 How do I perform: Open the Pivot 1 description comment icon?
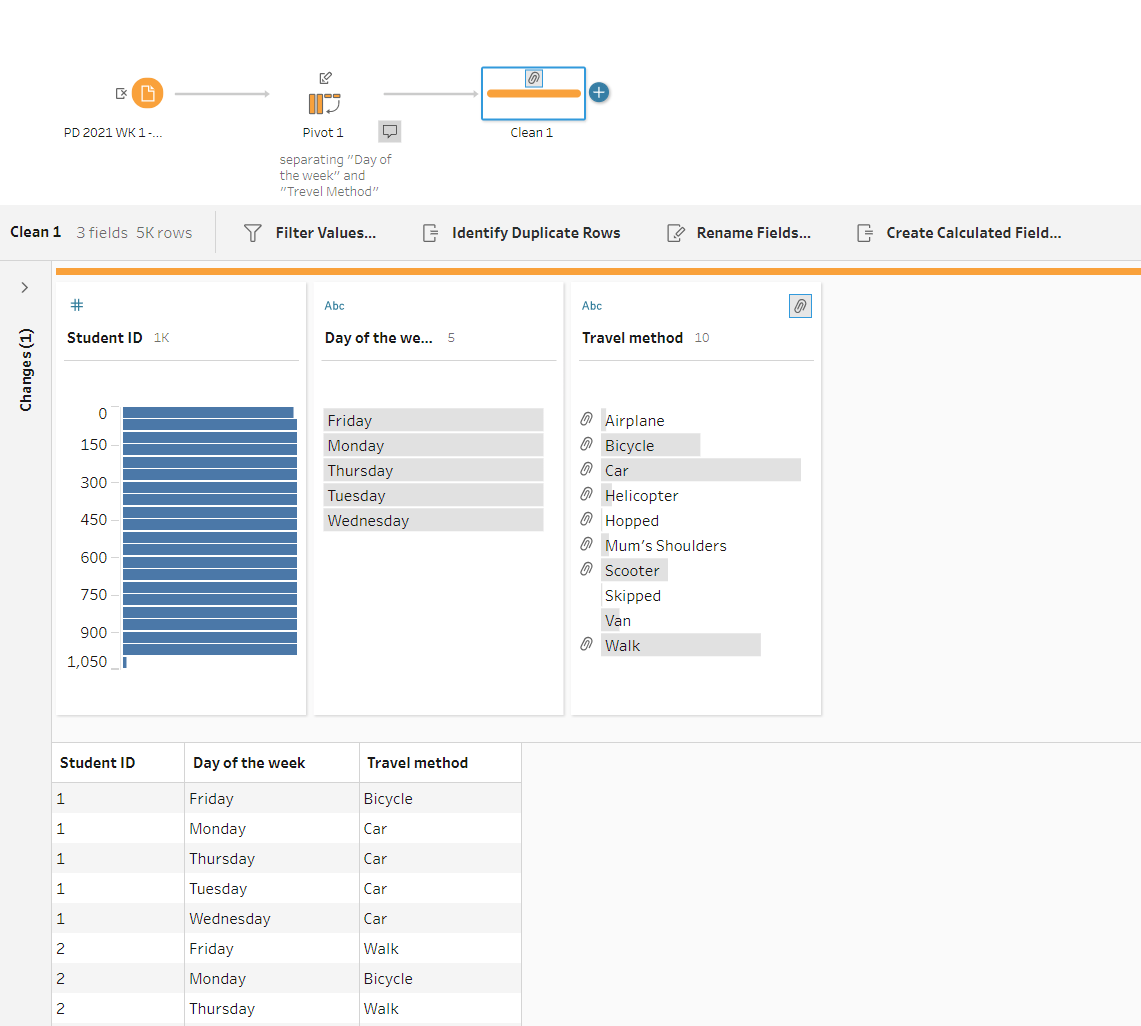coord(390,131)
